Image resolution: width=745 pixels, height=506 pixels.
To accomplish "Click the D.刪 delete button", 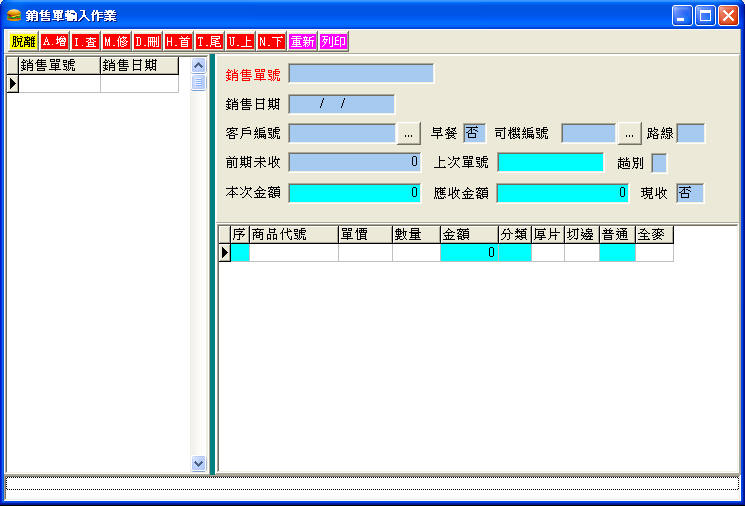I will 147,42.
